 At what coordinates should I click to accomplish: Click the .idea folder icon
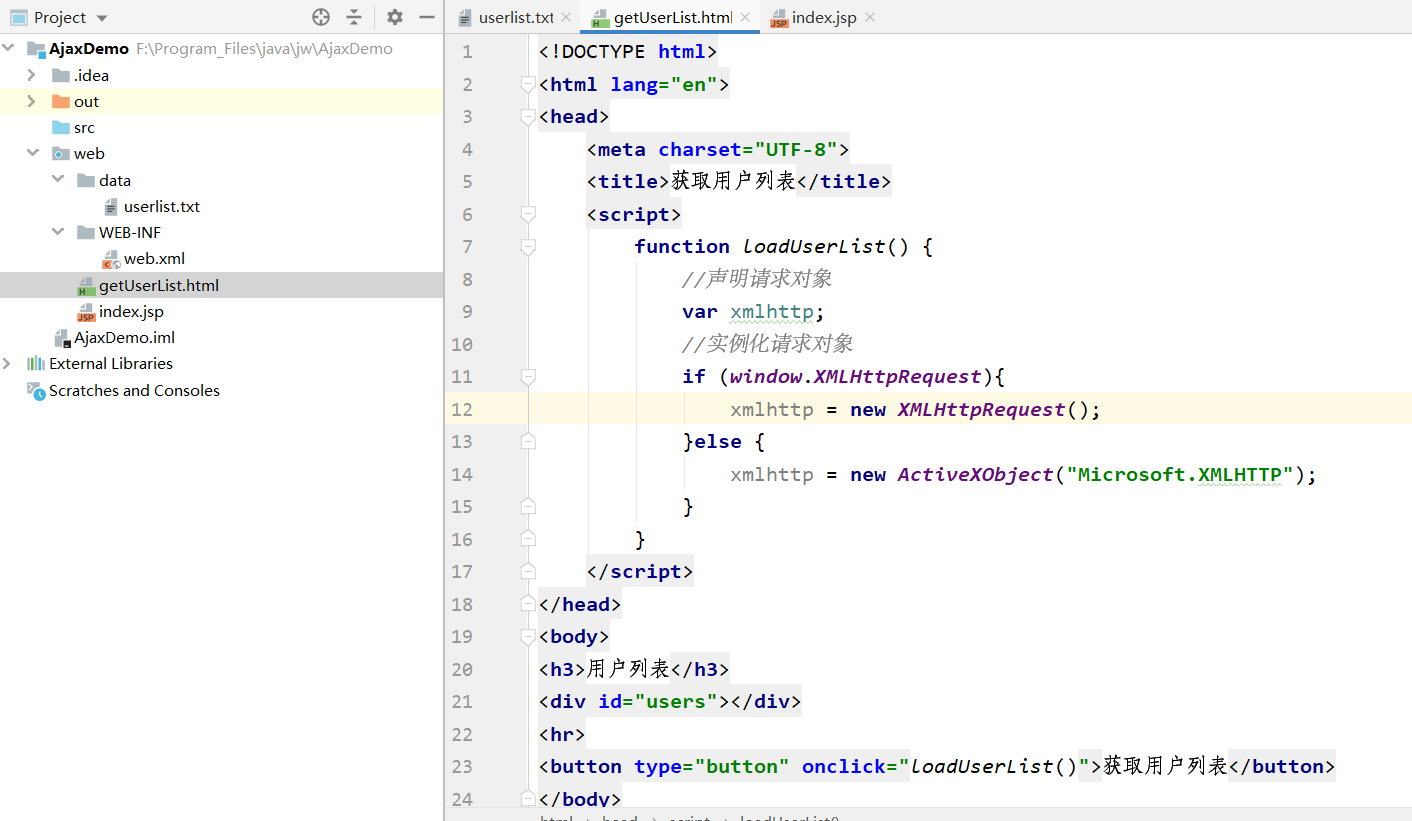61,75
